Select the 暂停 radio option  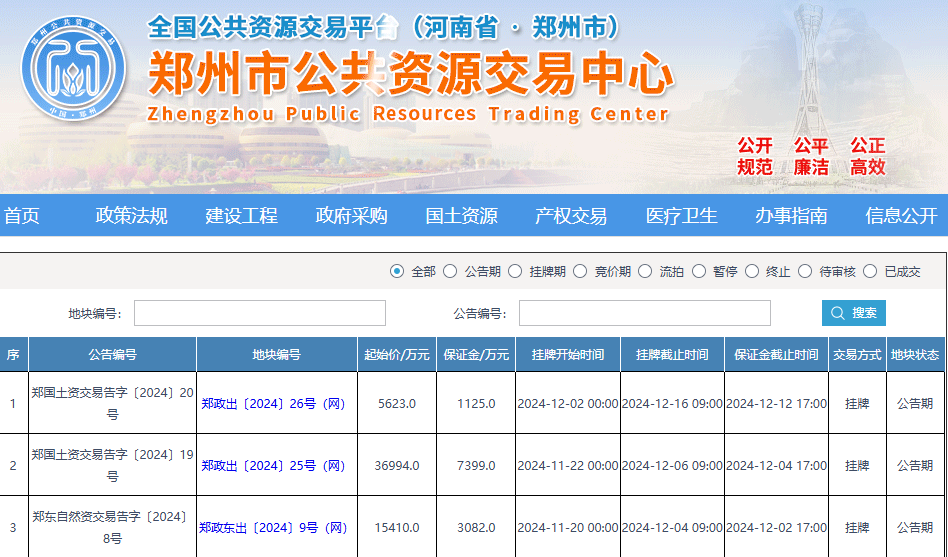click(698, 271)
